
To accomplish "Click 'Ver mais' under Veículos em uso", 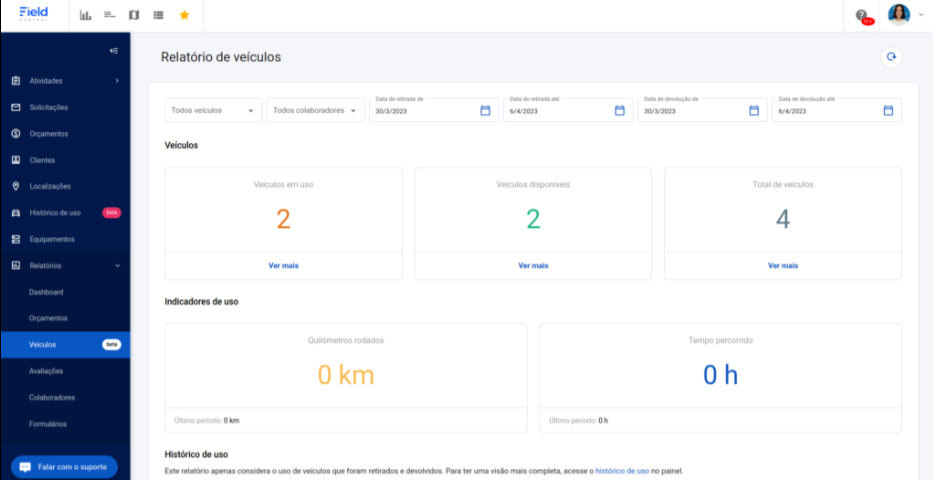I will (283, 266).
